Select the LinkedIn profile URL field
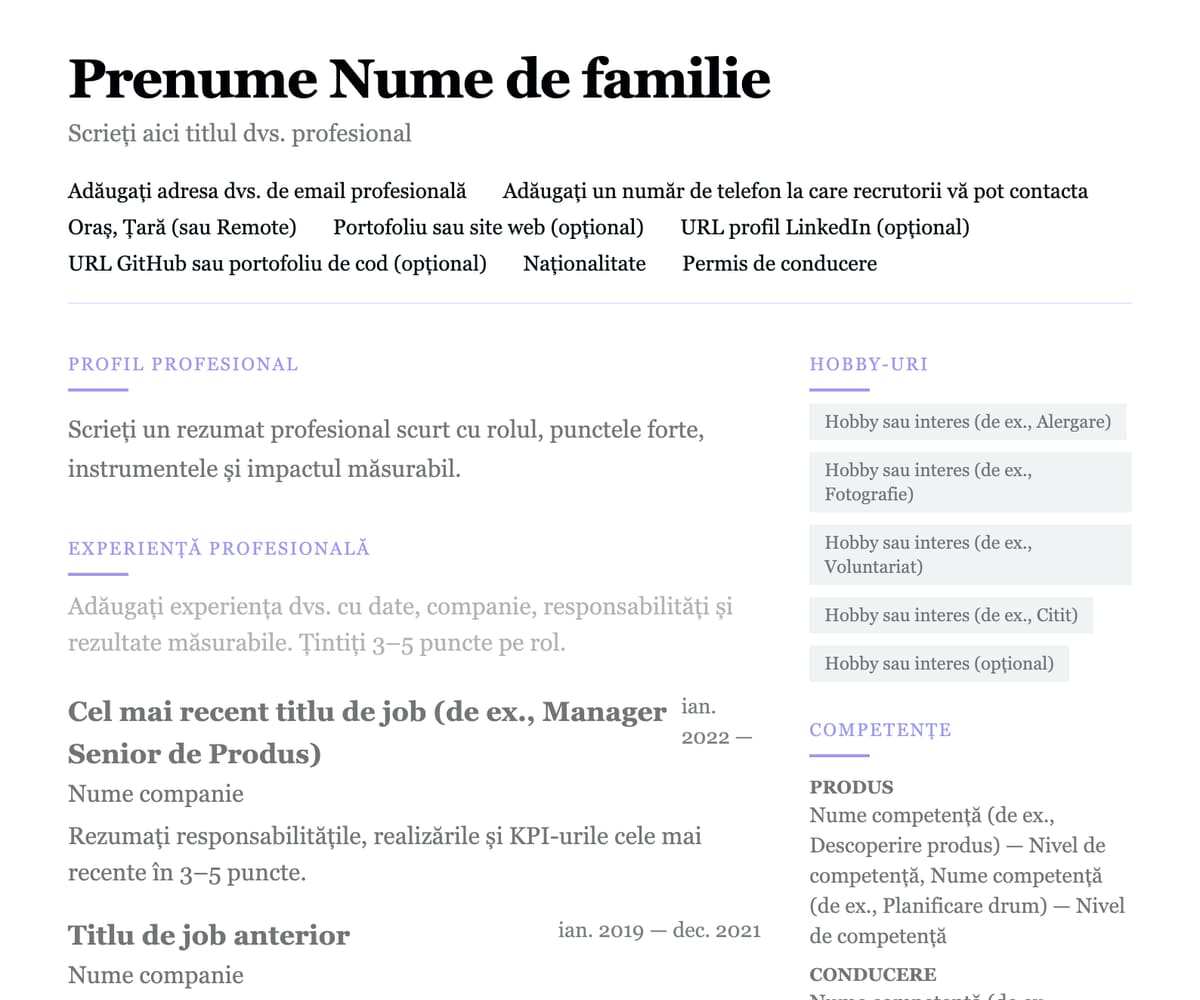 pos(824,228)
